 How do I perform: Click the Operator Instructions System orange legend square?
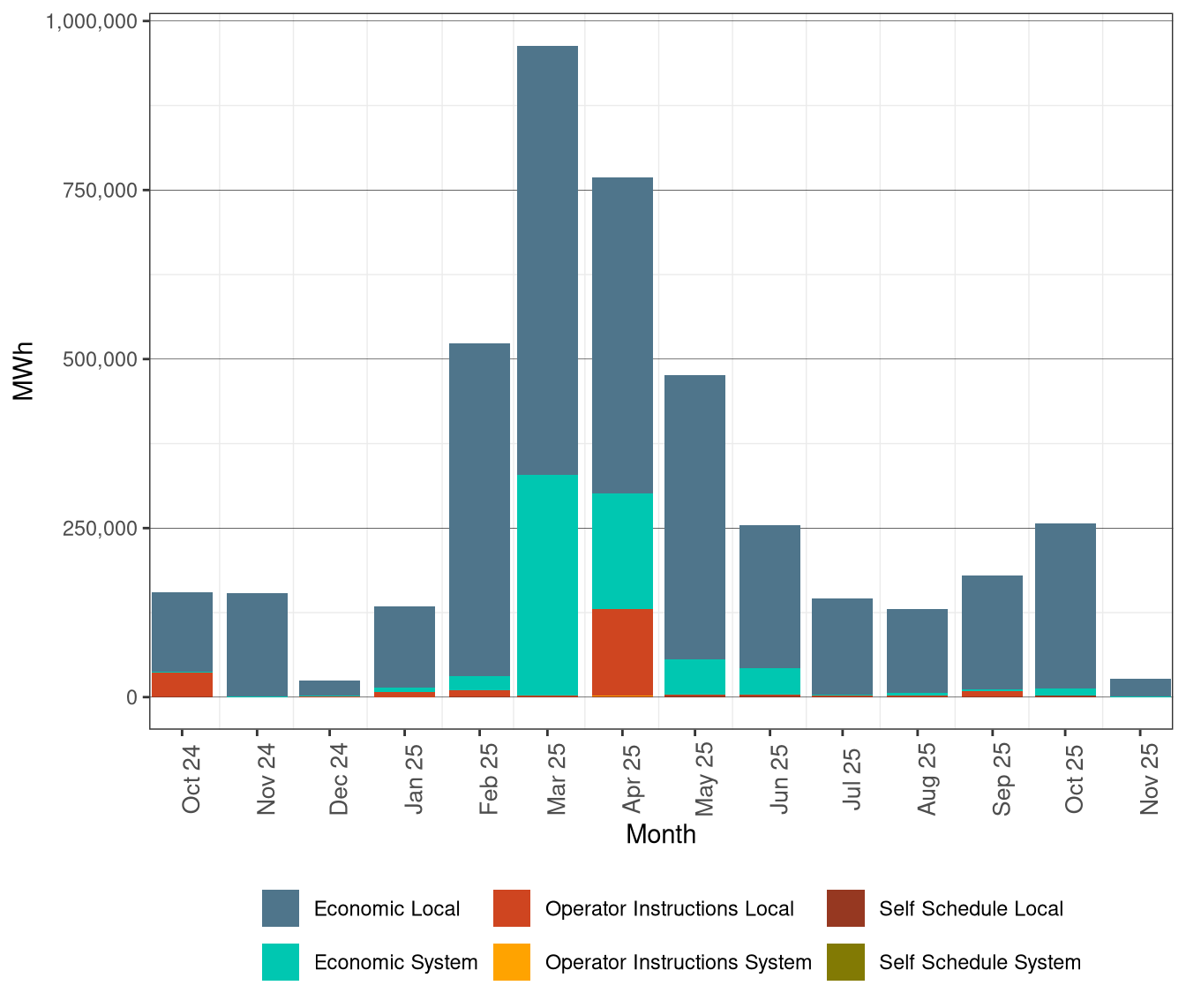514,963
